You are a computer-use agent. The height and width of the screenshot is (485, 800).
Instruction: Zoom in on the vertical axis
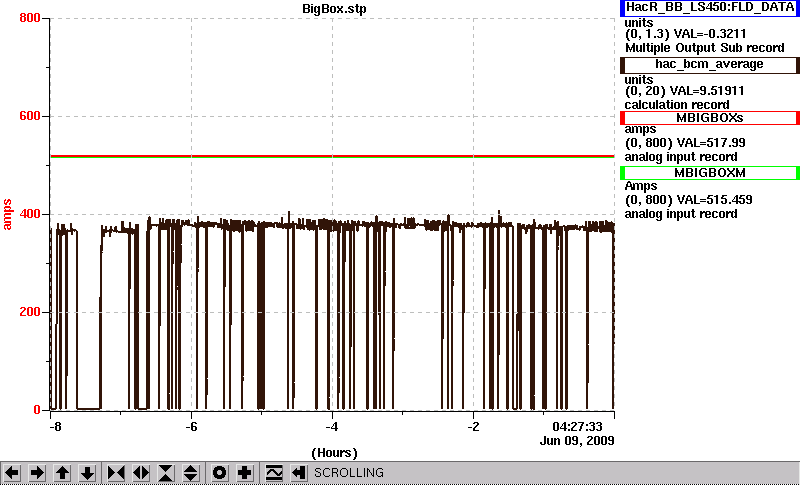pos(166,473)
